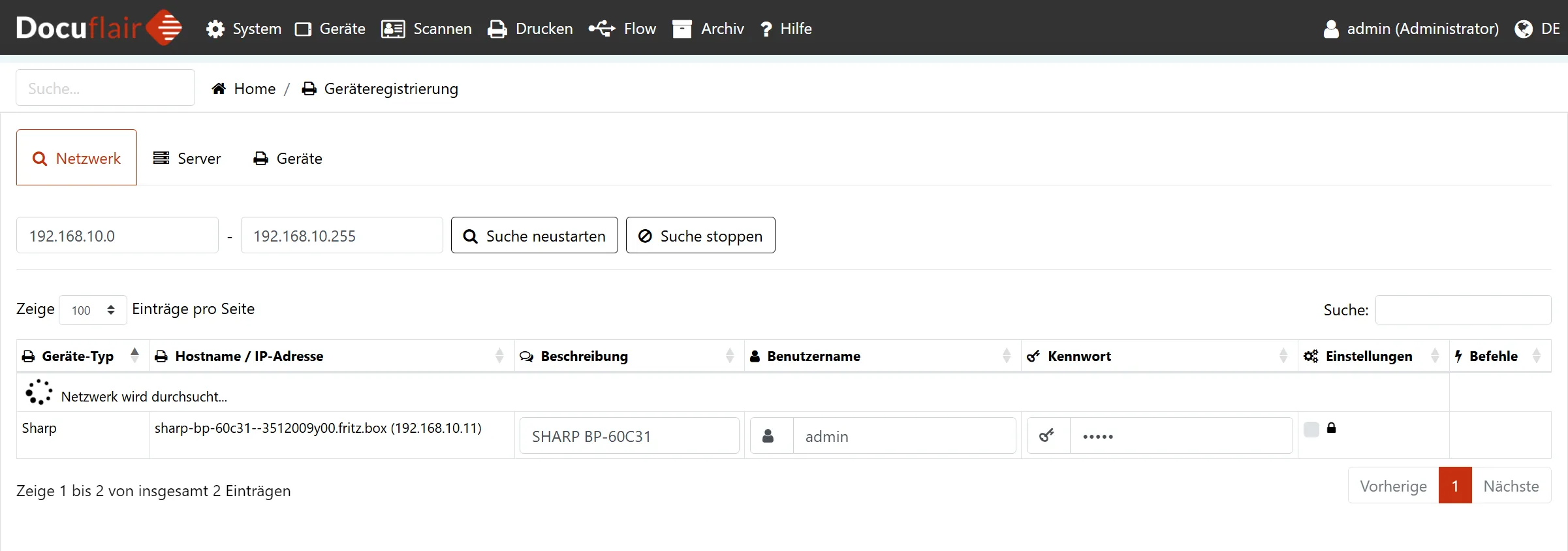Click the key icon in Kennwort field
Image resolution: width=1568 pixels, height=551 pixels.
coord(1048,435)
